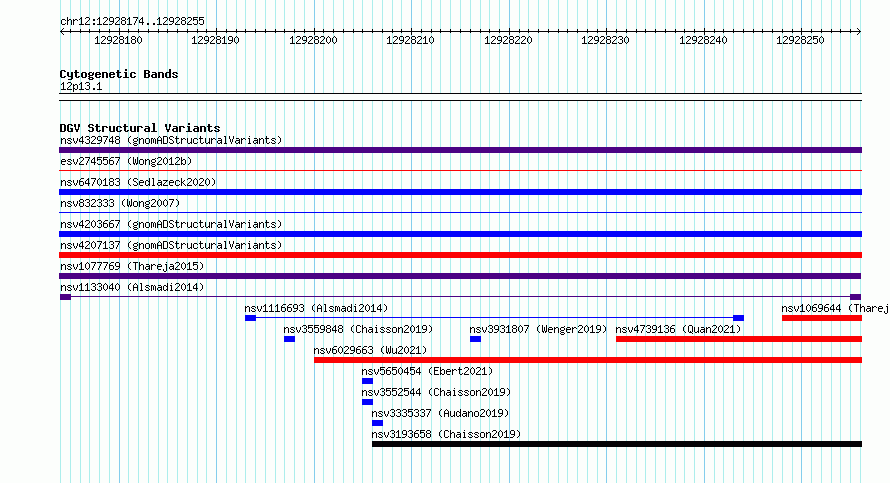Click the purple bar under nsv1077769
This screenshot has height=483, width=890.
[x=460, y=276]
